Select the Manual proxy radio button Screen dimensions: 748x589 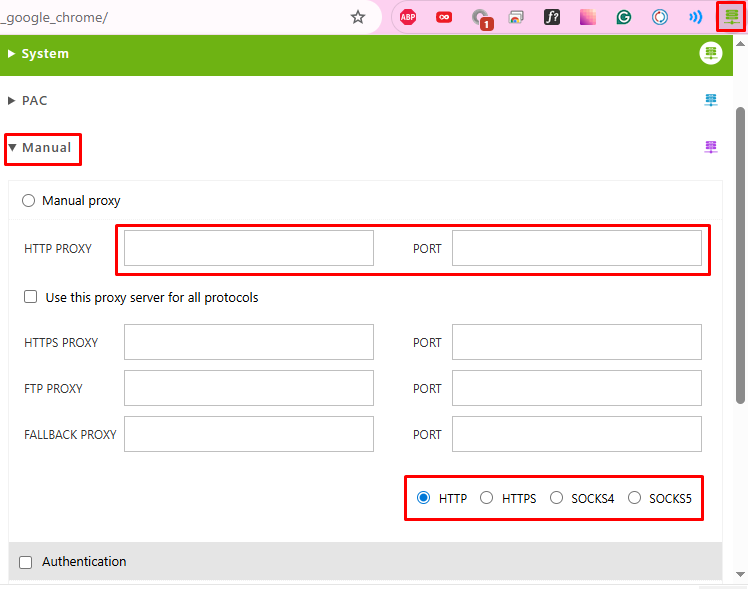click(x=29, y=201)
